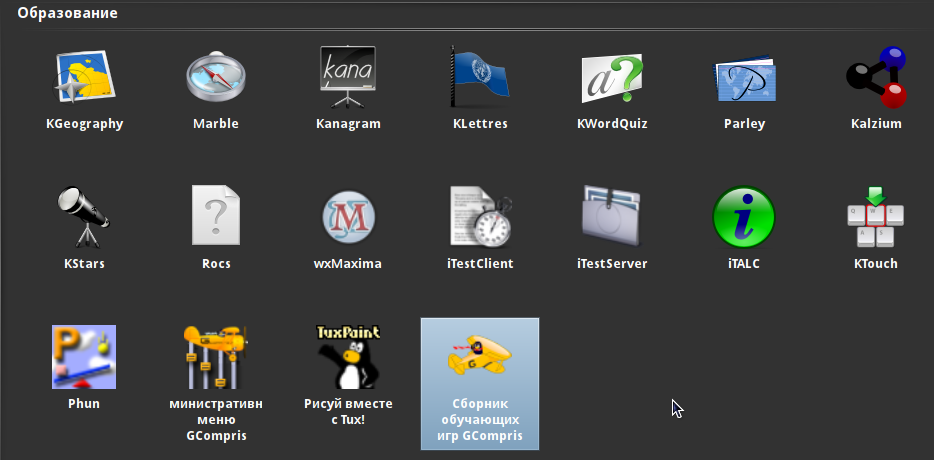Open TuxPaint penguin icon
This screenshot has height=460, width=934.
348,357
